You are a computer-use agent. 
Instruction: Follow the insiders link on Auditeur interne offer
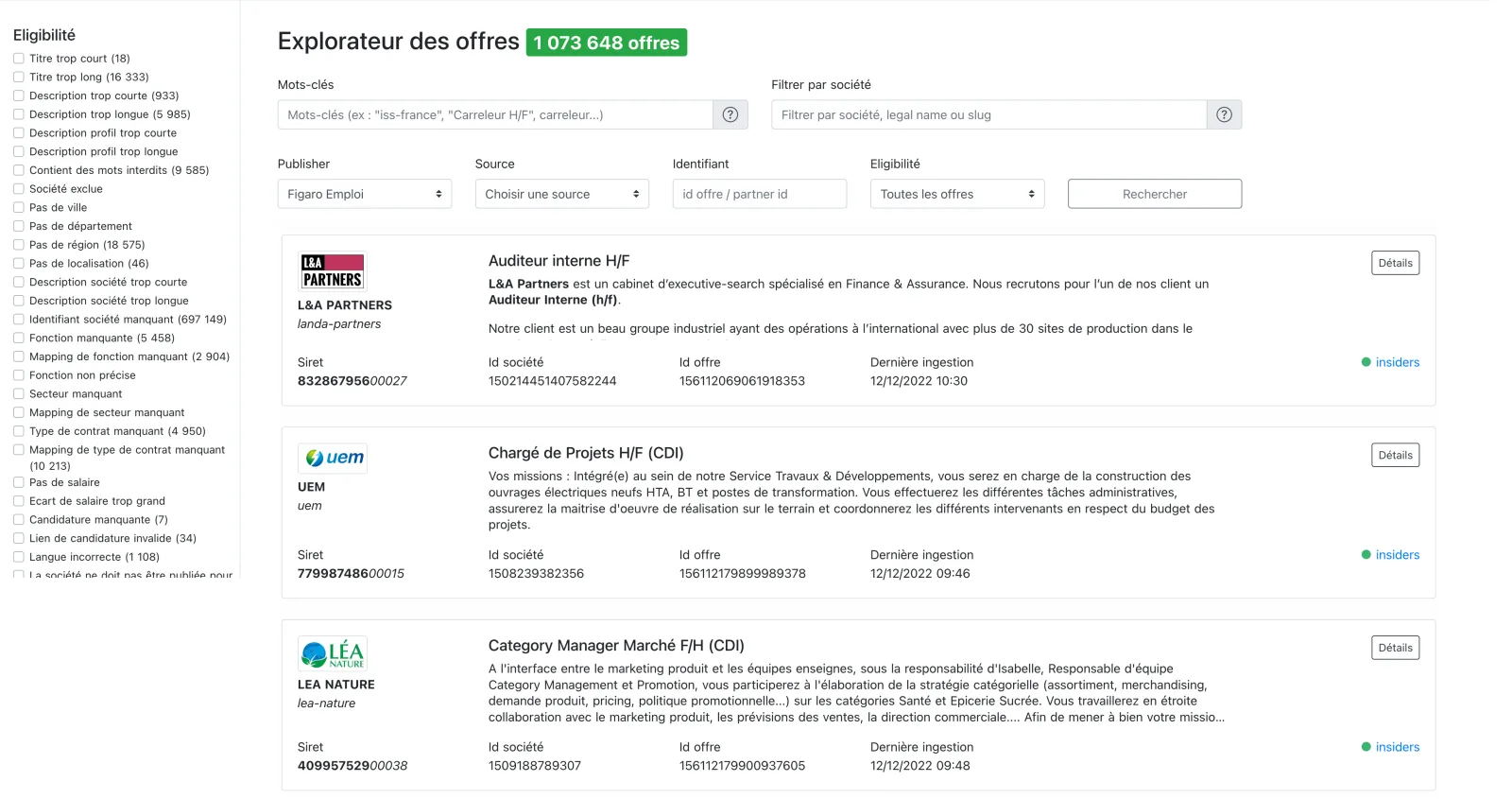click(1398, 362)
